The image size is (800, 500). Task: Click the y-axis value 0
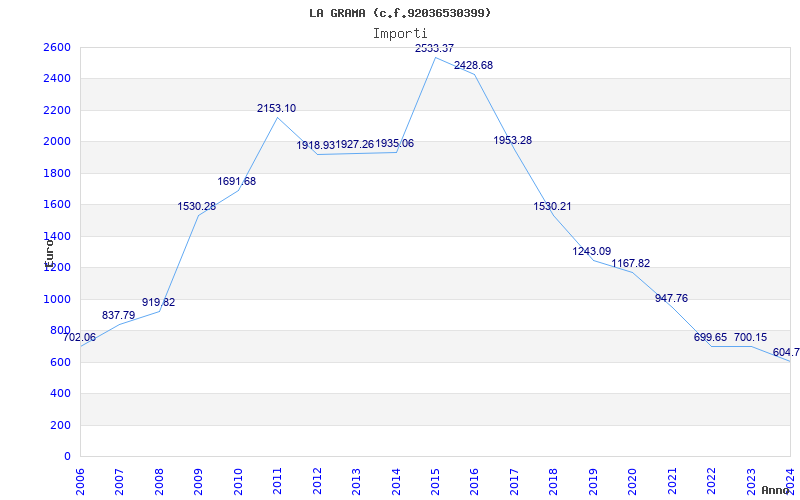point(67,457)
